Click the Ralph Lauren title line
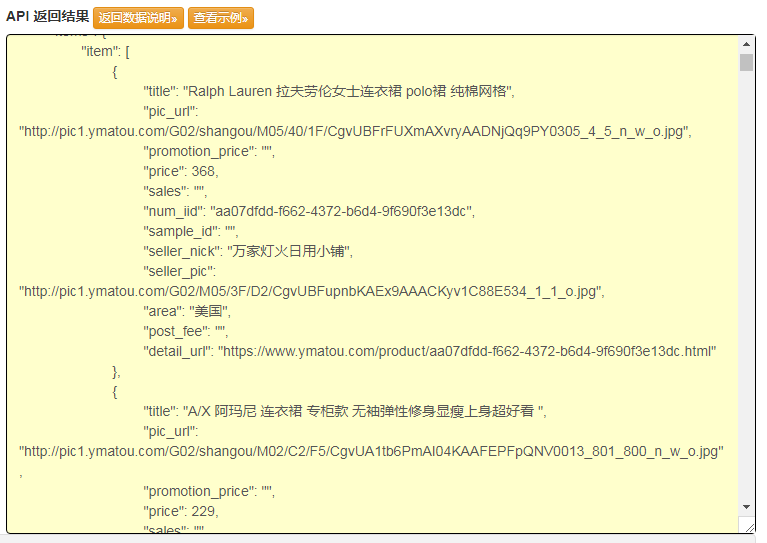767x543 pixels. click(x=329, y=91)
